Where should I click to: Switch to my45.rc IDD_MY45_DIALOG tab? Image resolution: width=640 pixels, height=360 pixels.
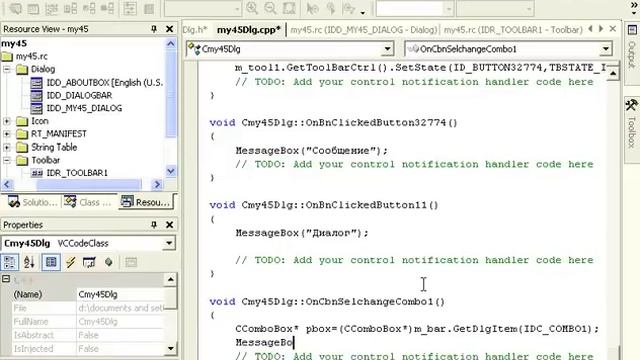tap(363, 30)
